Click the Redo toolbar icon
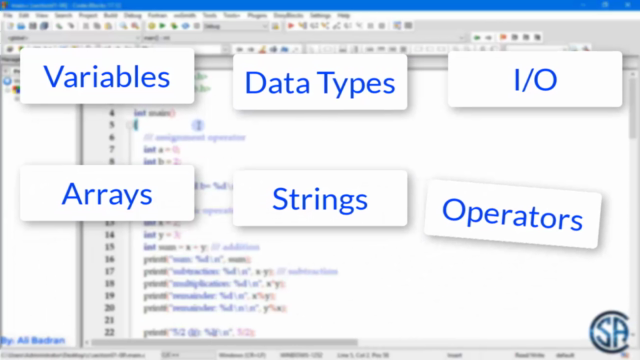The image size is (640, 360). [71, 26]
